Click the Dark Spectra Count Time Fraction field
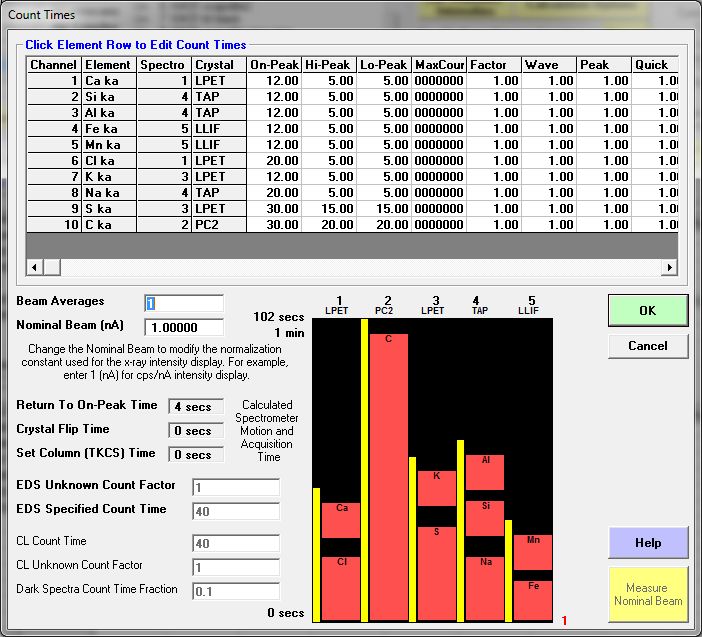 (235, 591)
